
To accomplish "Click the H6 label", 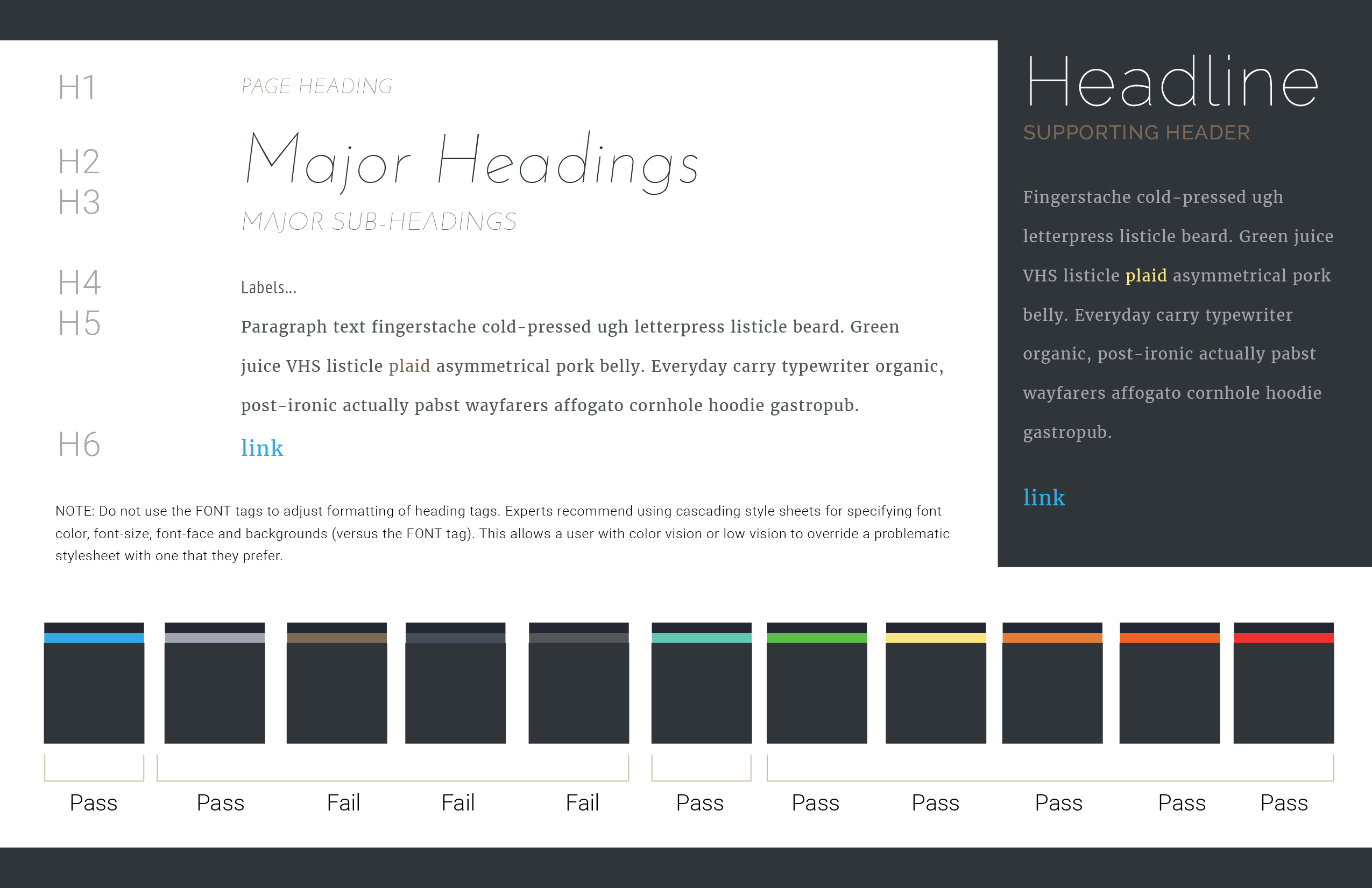I will (79, 445).
